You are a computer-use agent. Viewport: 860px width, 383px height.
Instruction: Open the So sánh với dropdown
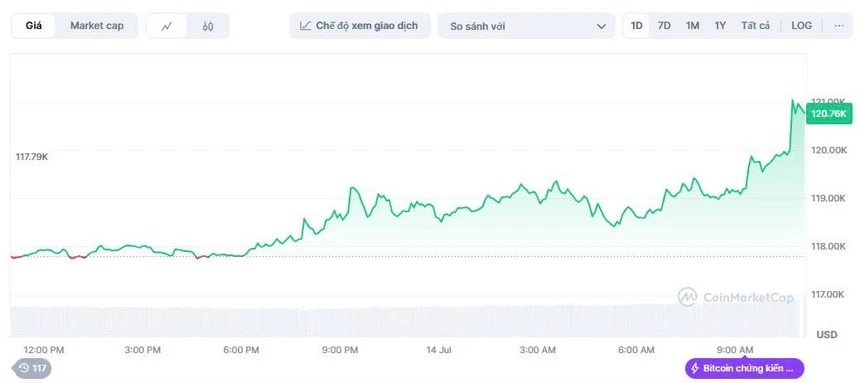(526, 26)
